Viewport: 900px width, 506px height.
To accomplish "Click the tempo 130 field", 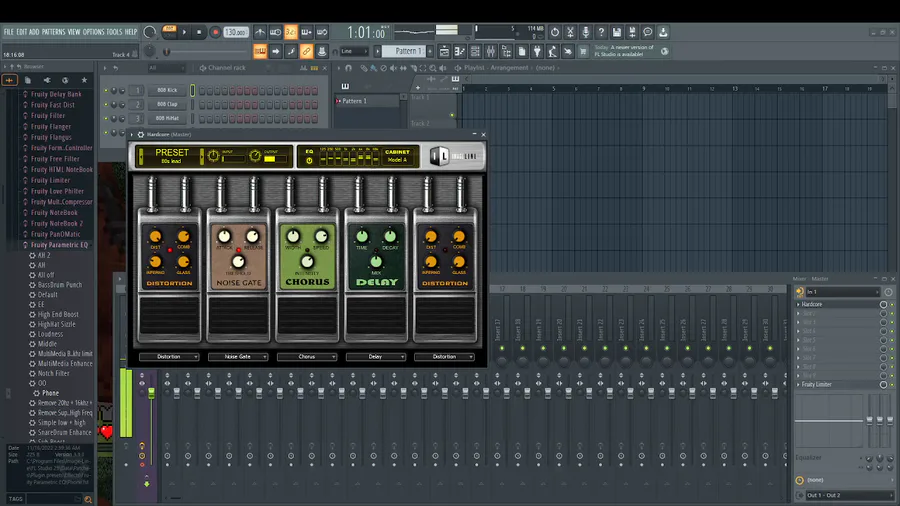I will click(x=235, y=32).
